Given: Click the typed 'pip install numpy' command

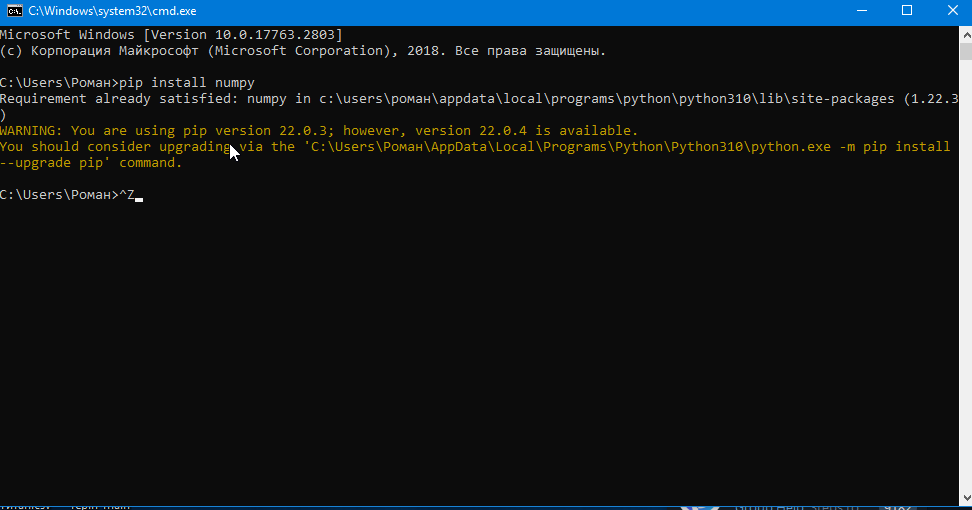Looking at the screenshot, I should (x=187, y=83).
